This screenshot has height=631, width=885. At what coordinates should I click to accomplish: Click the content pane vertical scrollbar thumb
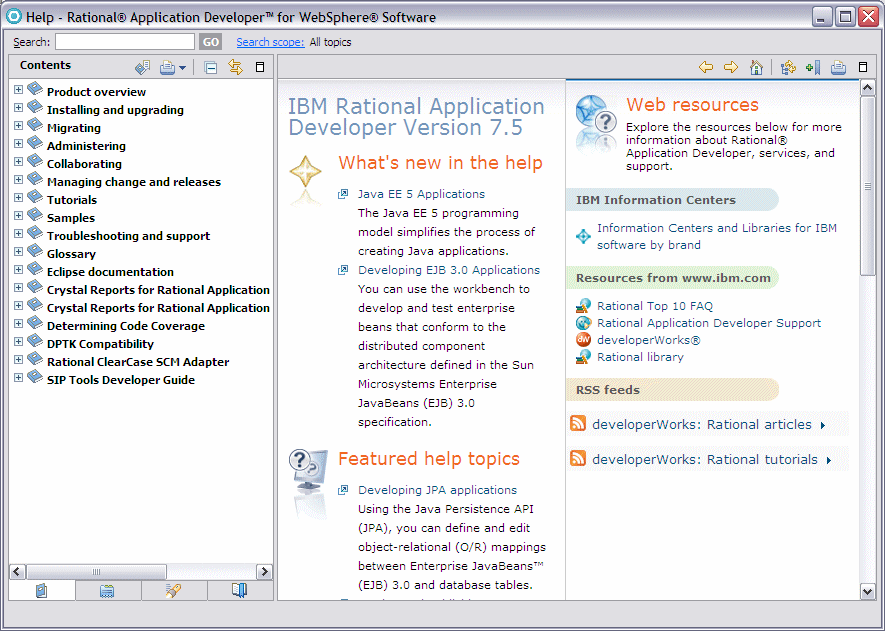pyautogui.click(x=868, y=186)
